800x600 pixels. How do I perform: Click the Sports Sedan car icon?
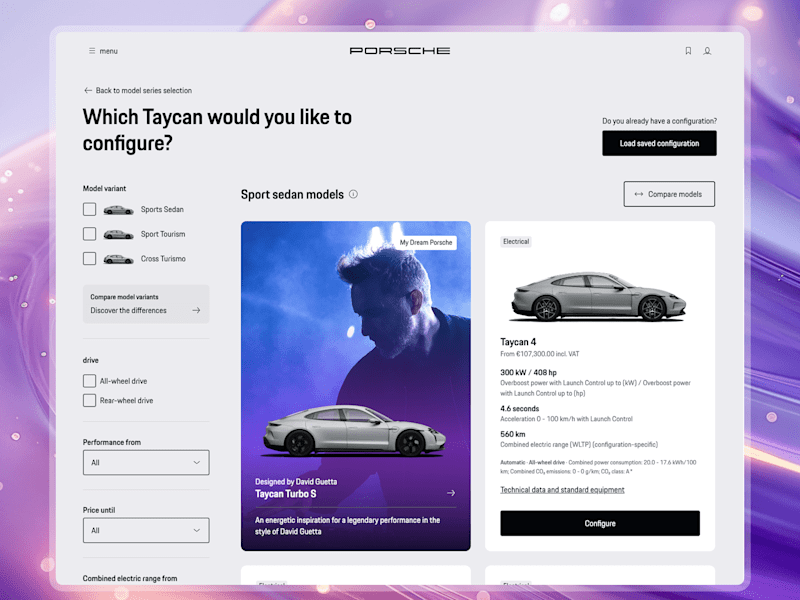(x=118, y=210)
